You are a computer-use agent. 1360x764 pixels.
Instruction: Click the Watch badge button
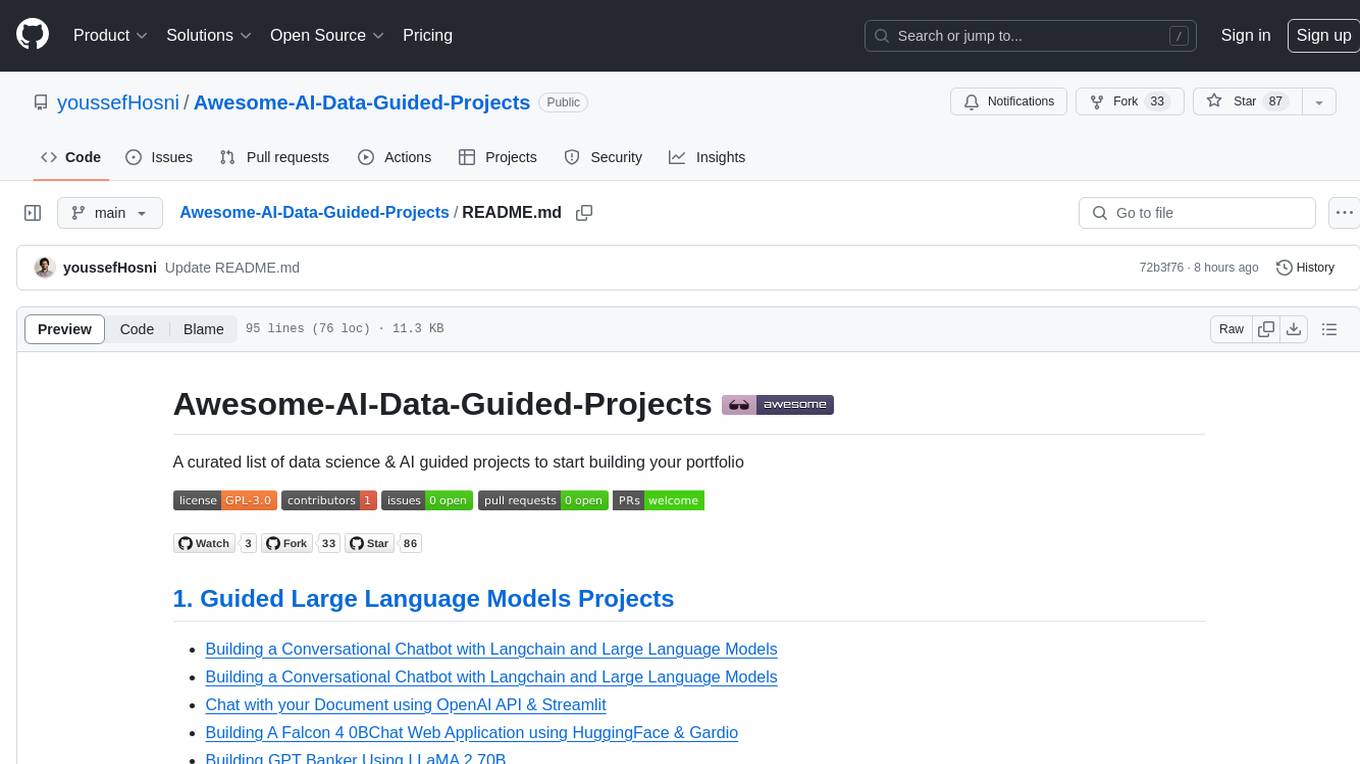(204, 543)
